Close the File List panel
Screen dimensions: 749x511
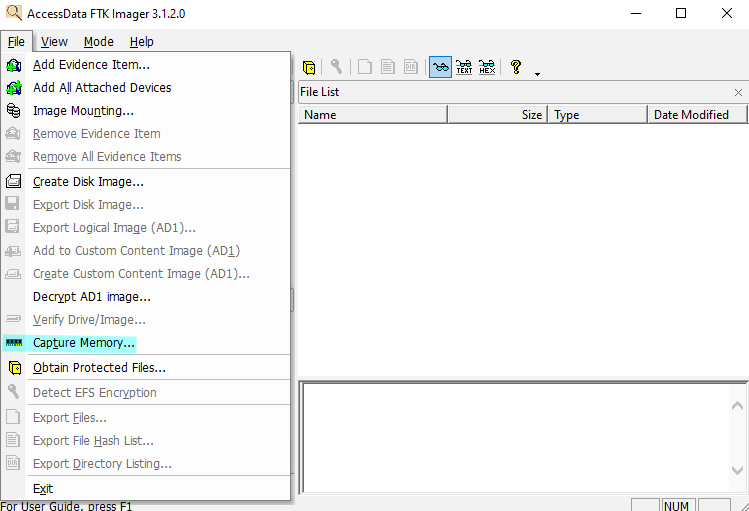click(738, 93)
